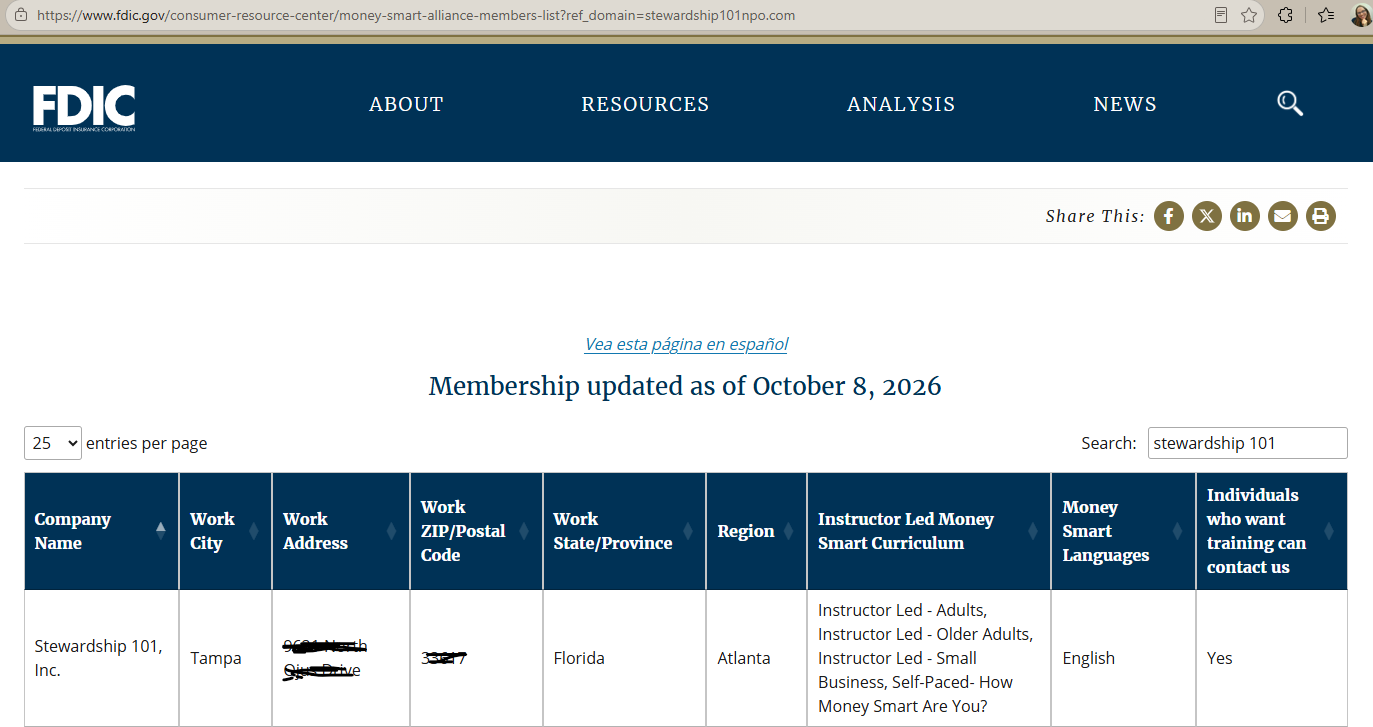
Task: Share this page on X
Action: coord(1207,216)
